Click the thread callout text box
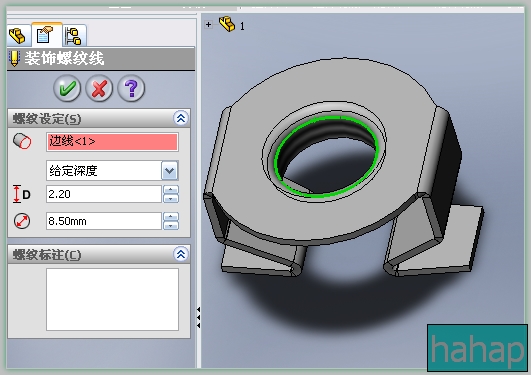Screen dimensions: 531x375 tap(112, 299)
